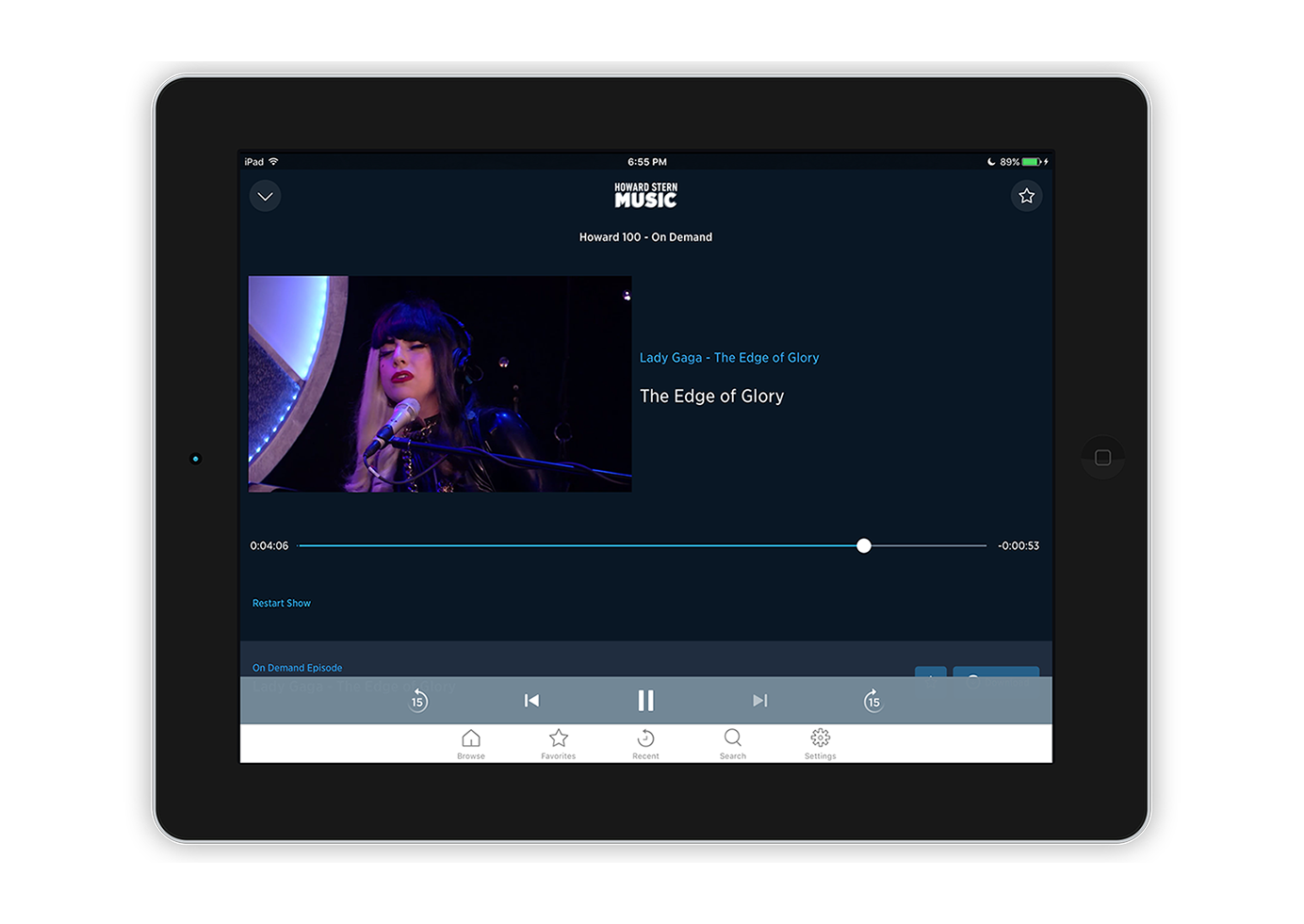Screen dimensions: 1304x924
Task: Open the Browse tab
Action: [x=471, y=743]
